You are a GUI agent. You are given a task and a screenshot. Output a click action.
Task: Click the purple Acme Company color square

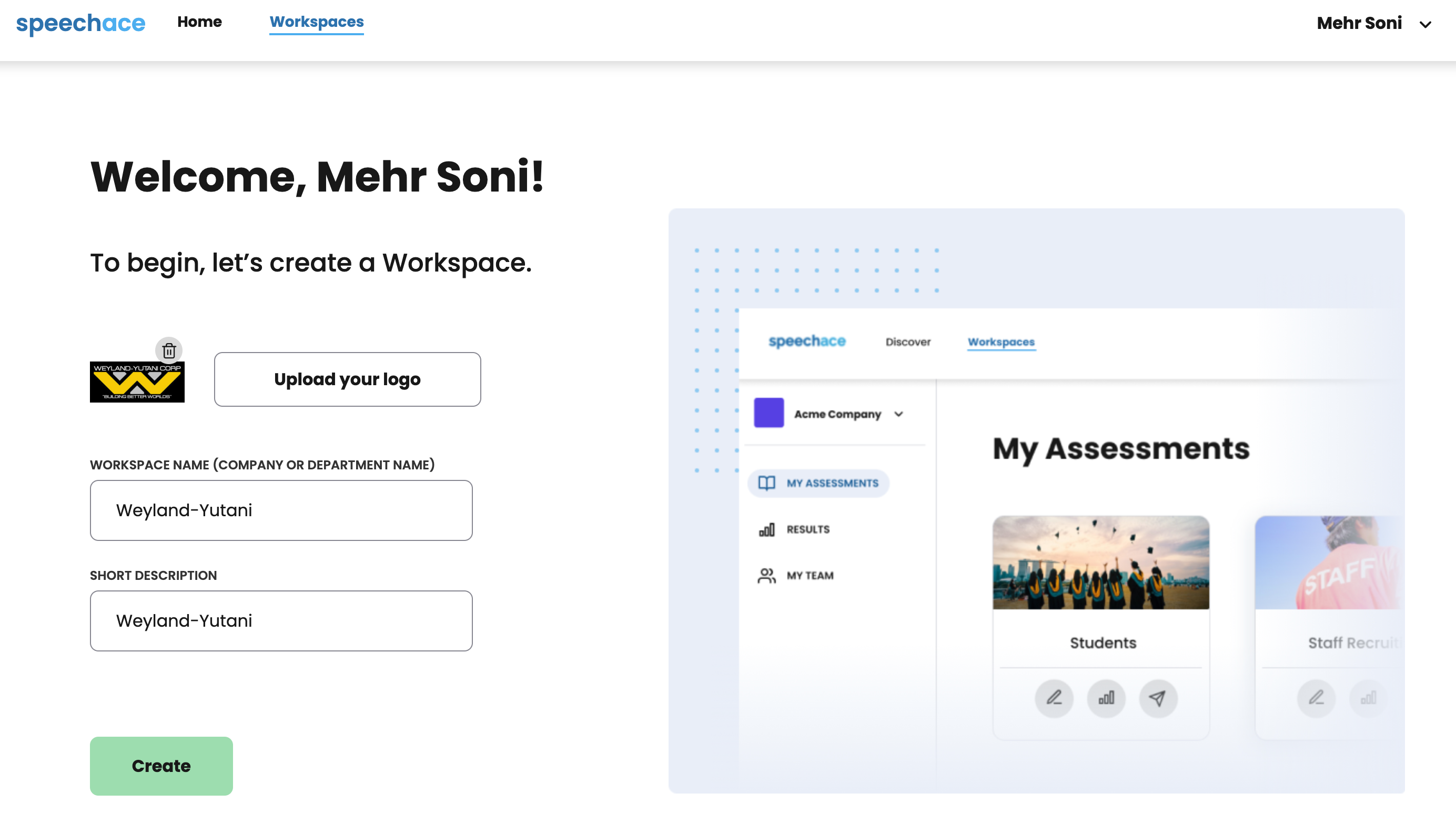pos(769,413)
